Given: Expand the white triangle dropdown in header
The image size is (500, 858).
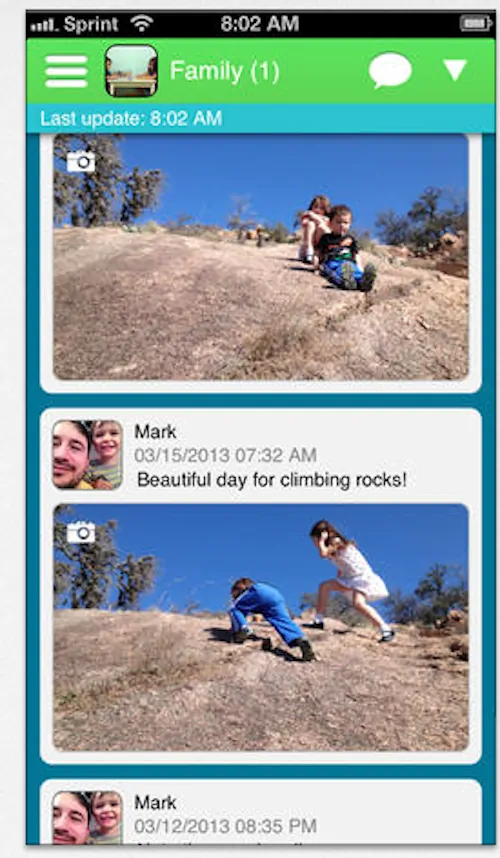Looking at the screenshot, I should [455, 71].
